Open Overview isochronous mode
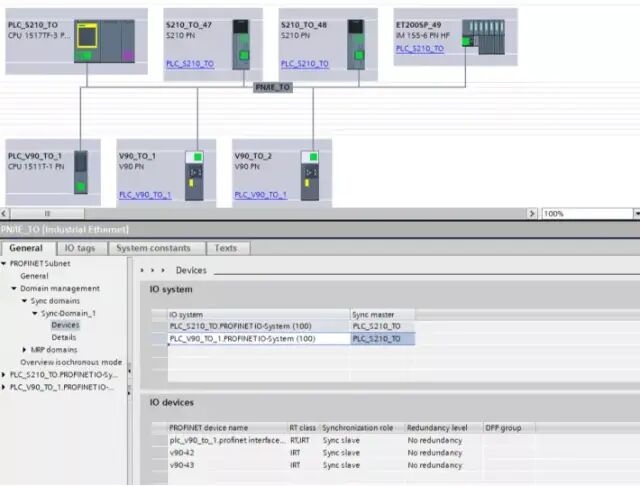This screenshot has height=486, width=640. [71, 362]
